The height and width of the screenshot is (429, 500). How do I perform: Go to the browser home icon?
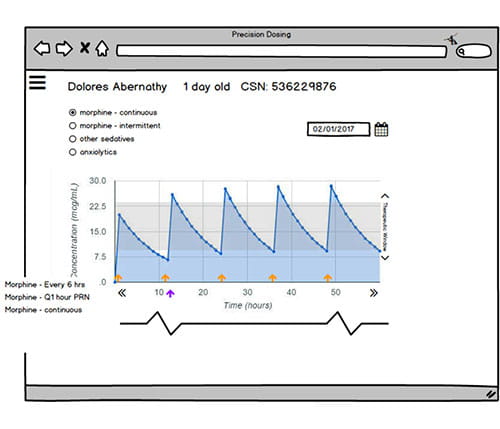pyautogui.click(x=102, y=48)
